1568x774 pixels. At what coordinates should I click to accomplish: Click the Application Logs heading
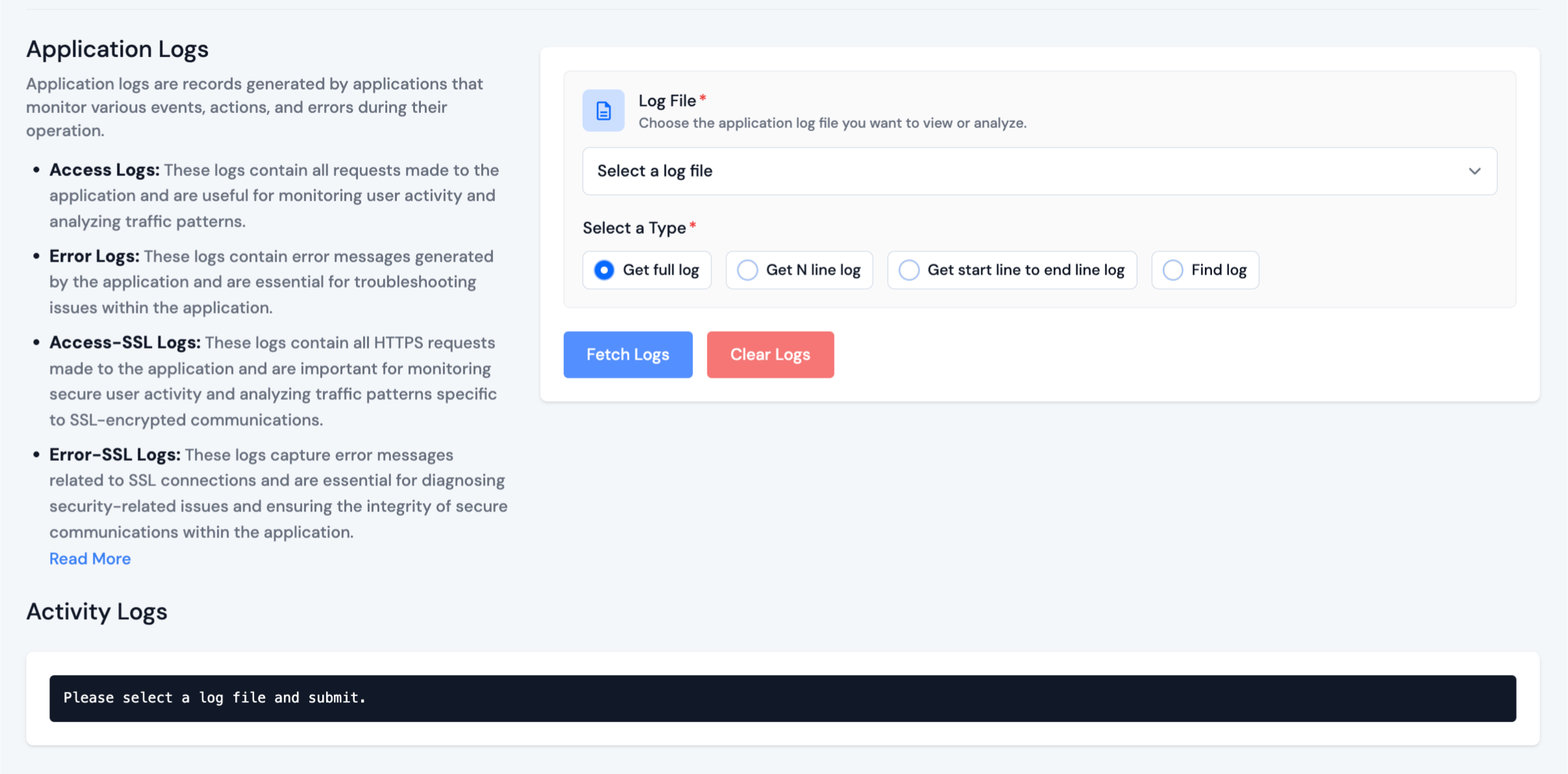point(117,49)
